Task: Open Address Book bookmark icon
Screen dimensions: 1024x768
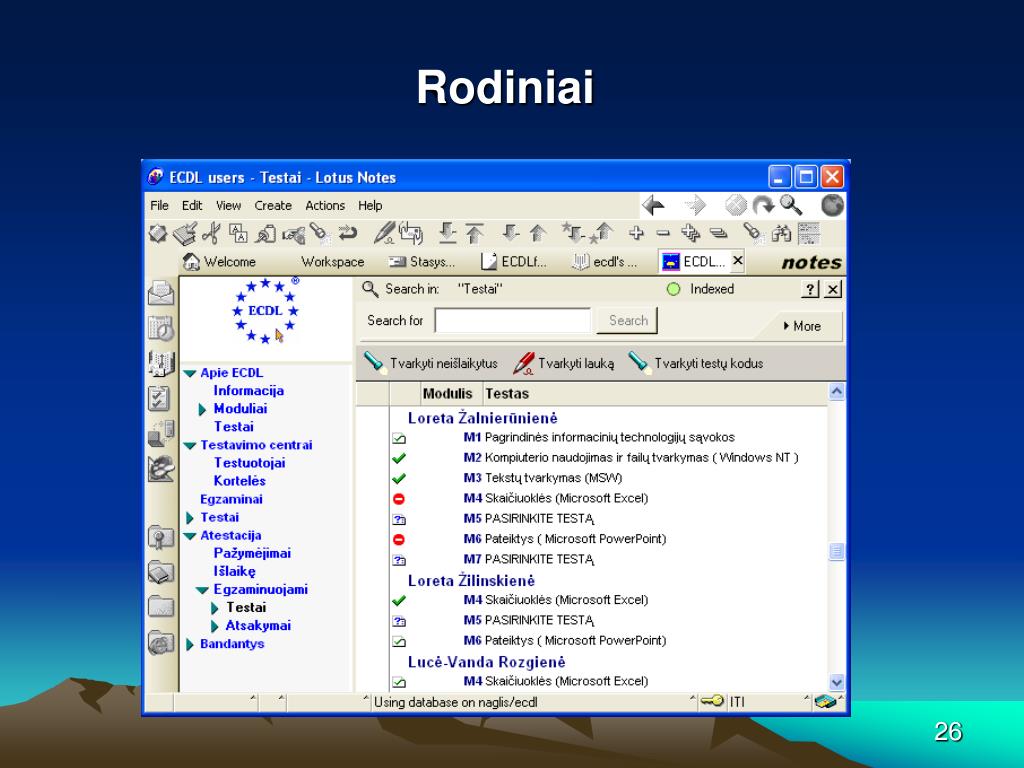Action: [161, 364]
